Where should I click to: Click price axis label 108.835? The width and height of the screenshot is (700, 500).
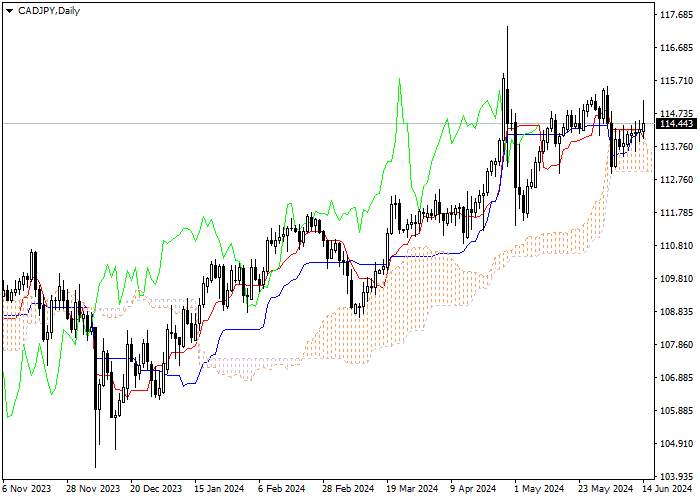(676, 312)
